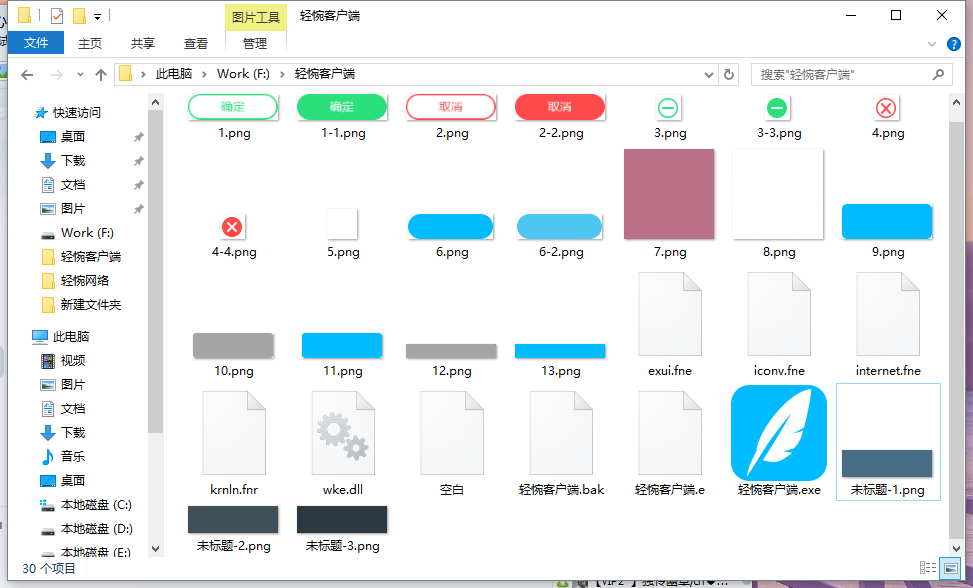Screen dimensions: 973x588
Task: Click the 此电脑 breadcrumb in the address bar
Action: [x=175, y=74]
